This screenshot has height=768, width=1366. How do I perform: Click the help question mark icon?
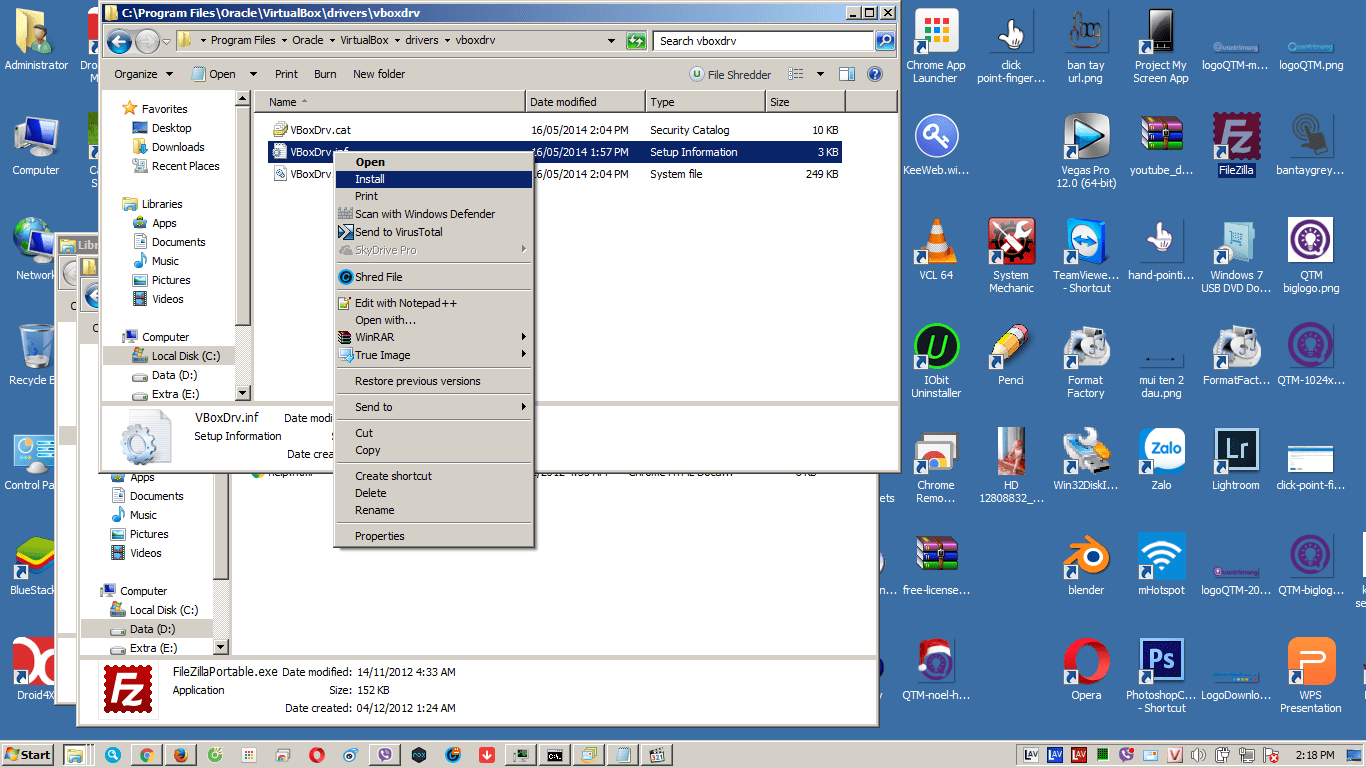875,74
